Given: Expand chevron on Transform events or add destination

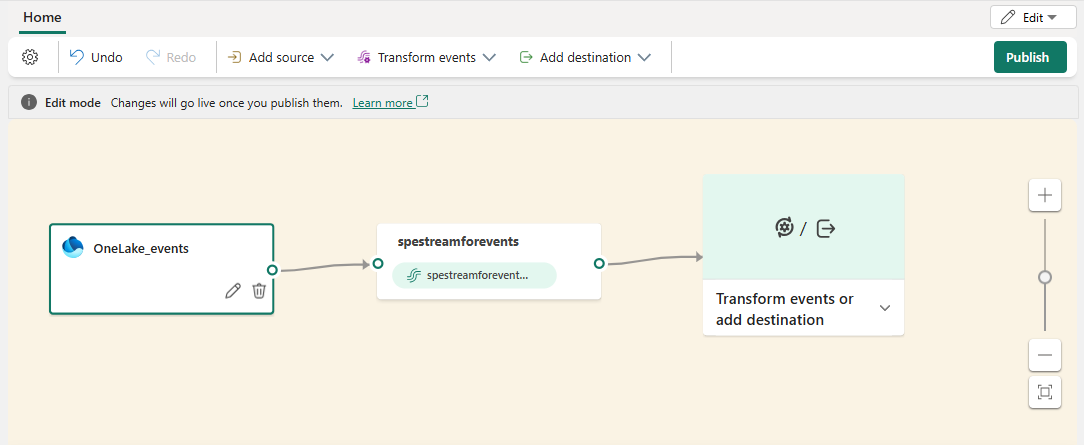Looking at the screenshot, I should click(x=884, y=308).
